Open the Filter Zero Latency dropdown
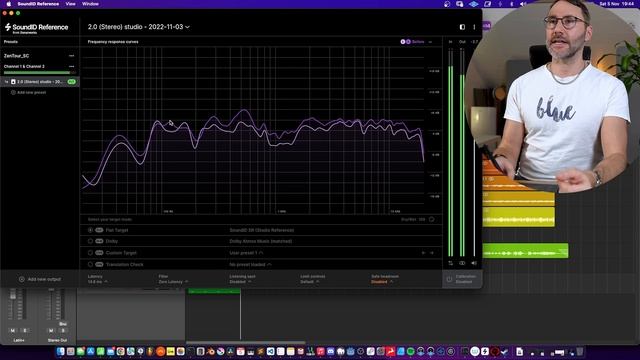The width and height of the screenshot is (640, 360). (x=173, y=280)
